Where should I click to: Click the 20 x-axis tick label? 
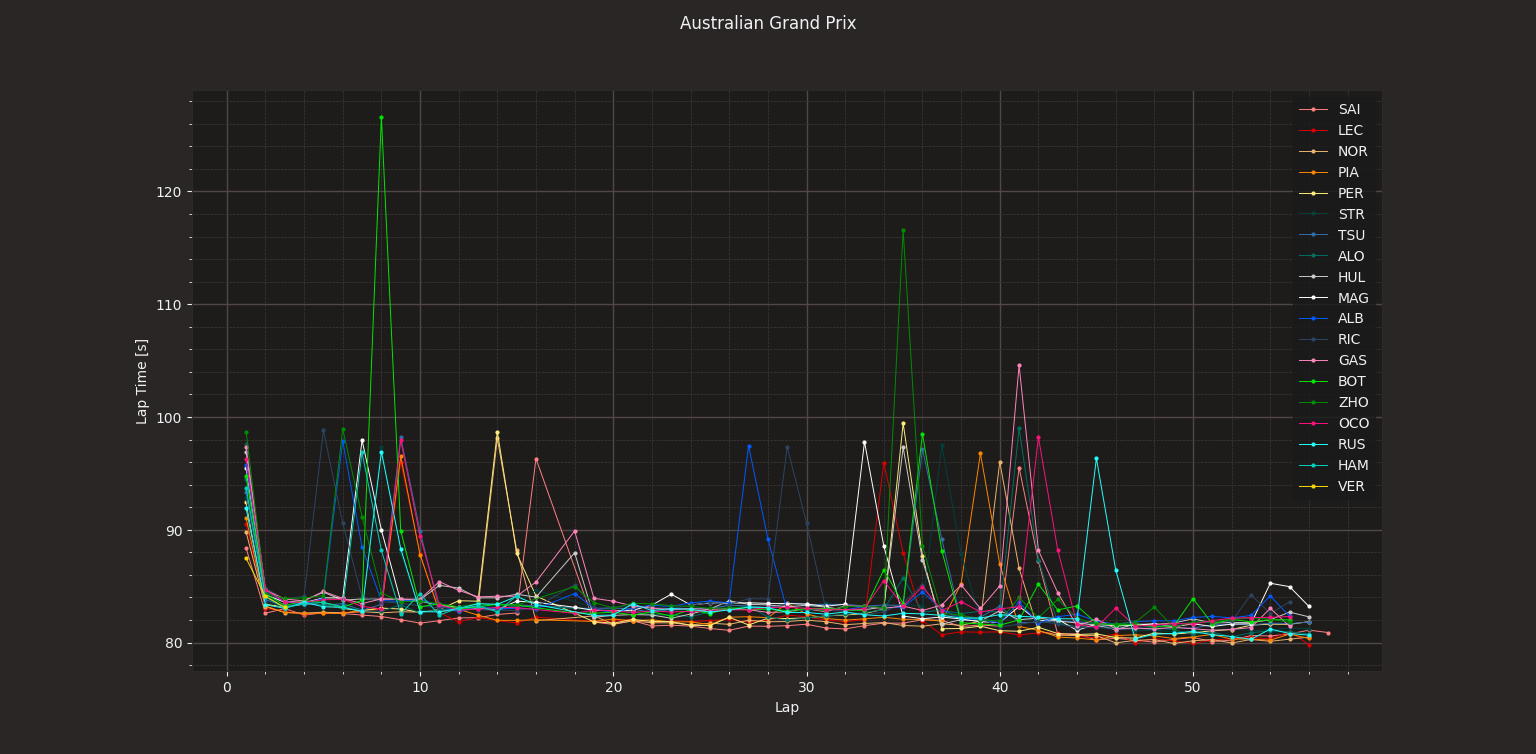click(x=613, y=688)
